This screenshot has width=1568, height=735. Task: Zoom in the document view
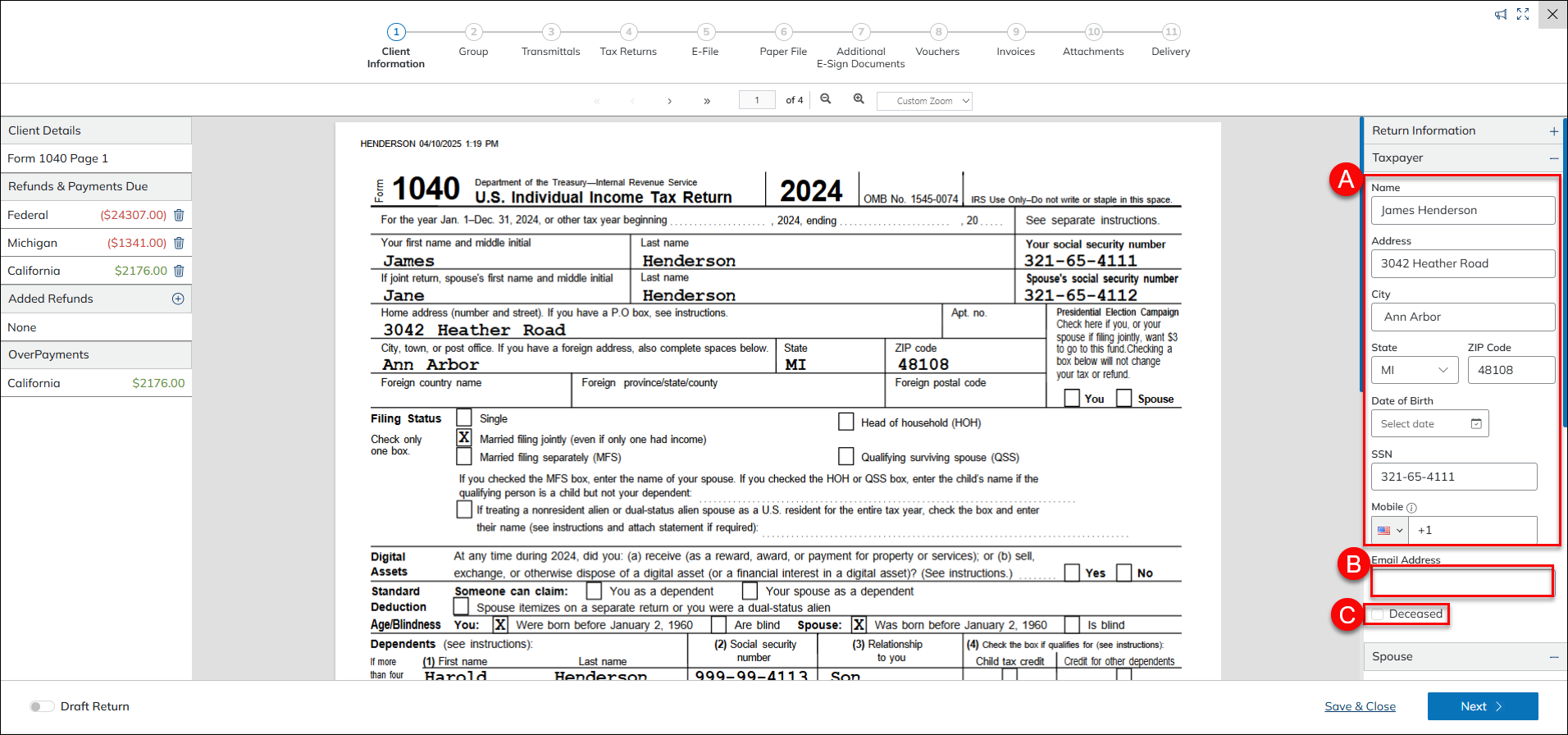[859, 99]
